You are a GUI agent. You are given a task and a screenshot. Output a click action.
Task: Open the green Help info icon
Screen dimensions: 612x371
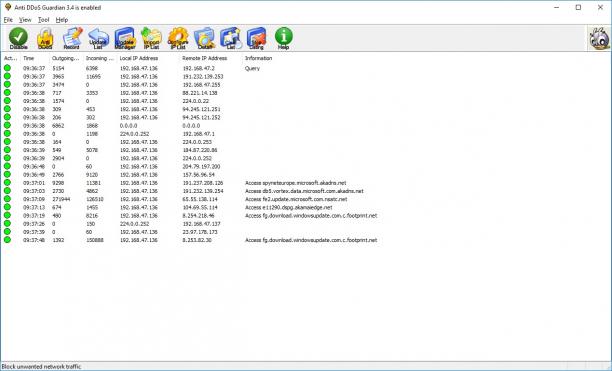[x=284, y=38]
